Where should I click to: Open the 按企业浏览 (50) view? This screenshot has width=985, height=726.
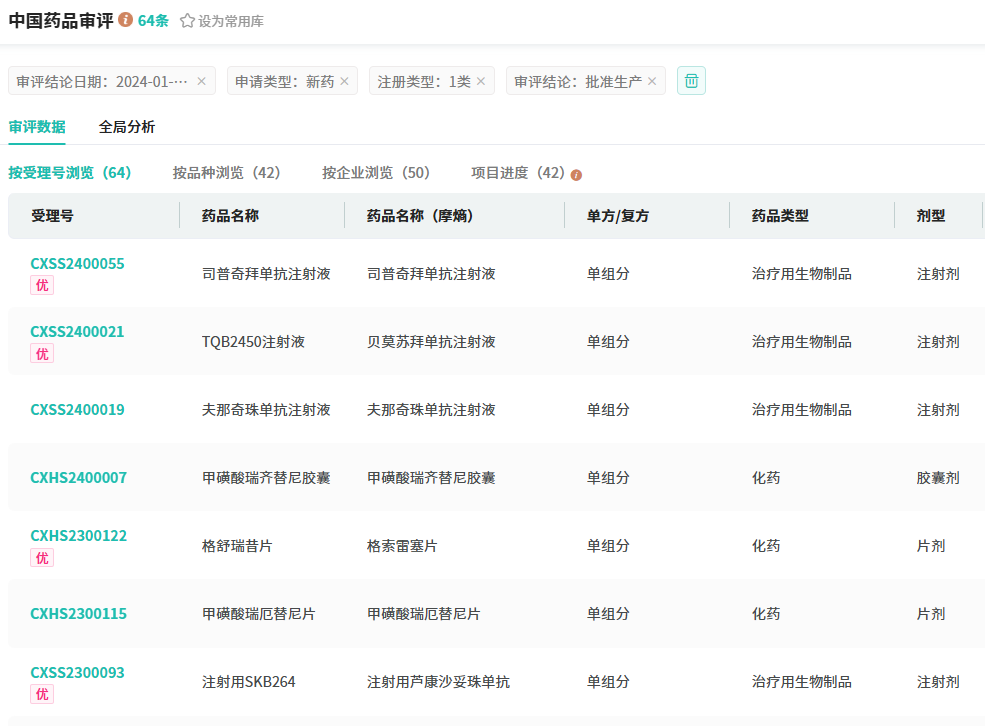coord(376,173)
